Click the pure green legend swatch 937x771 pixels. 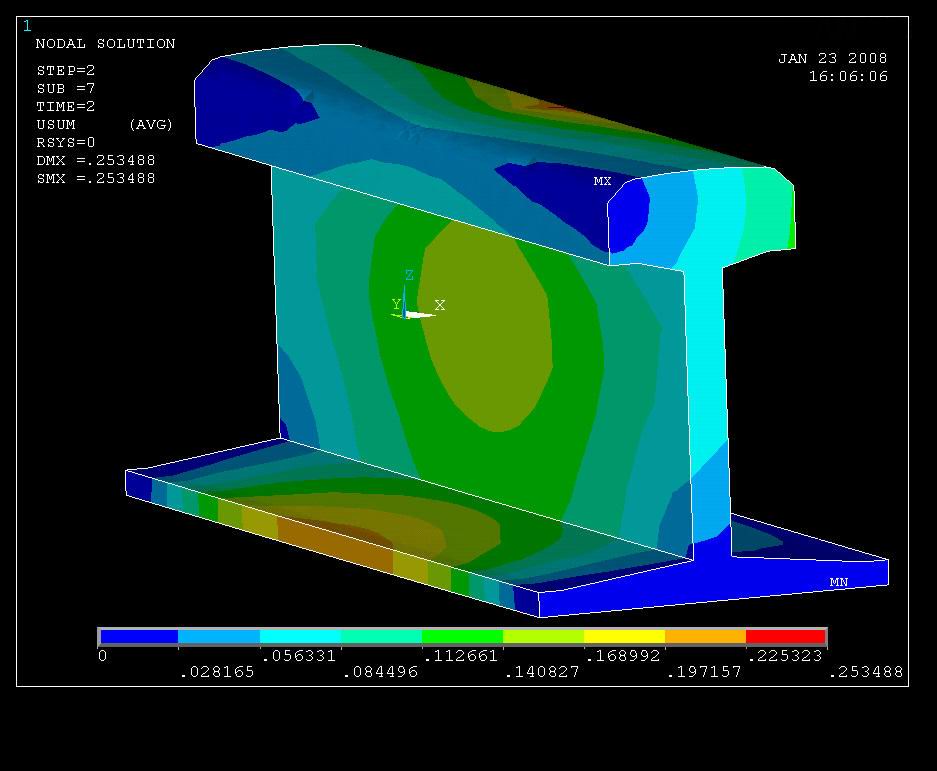pos(463,637)
